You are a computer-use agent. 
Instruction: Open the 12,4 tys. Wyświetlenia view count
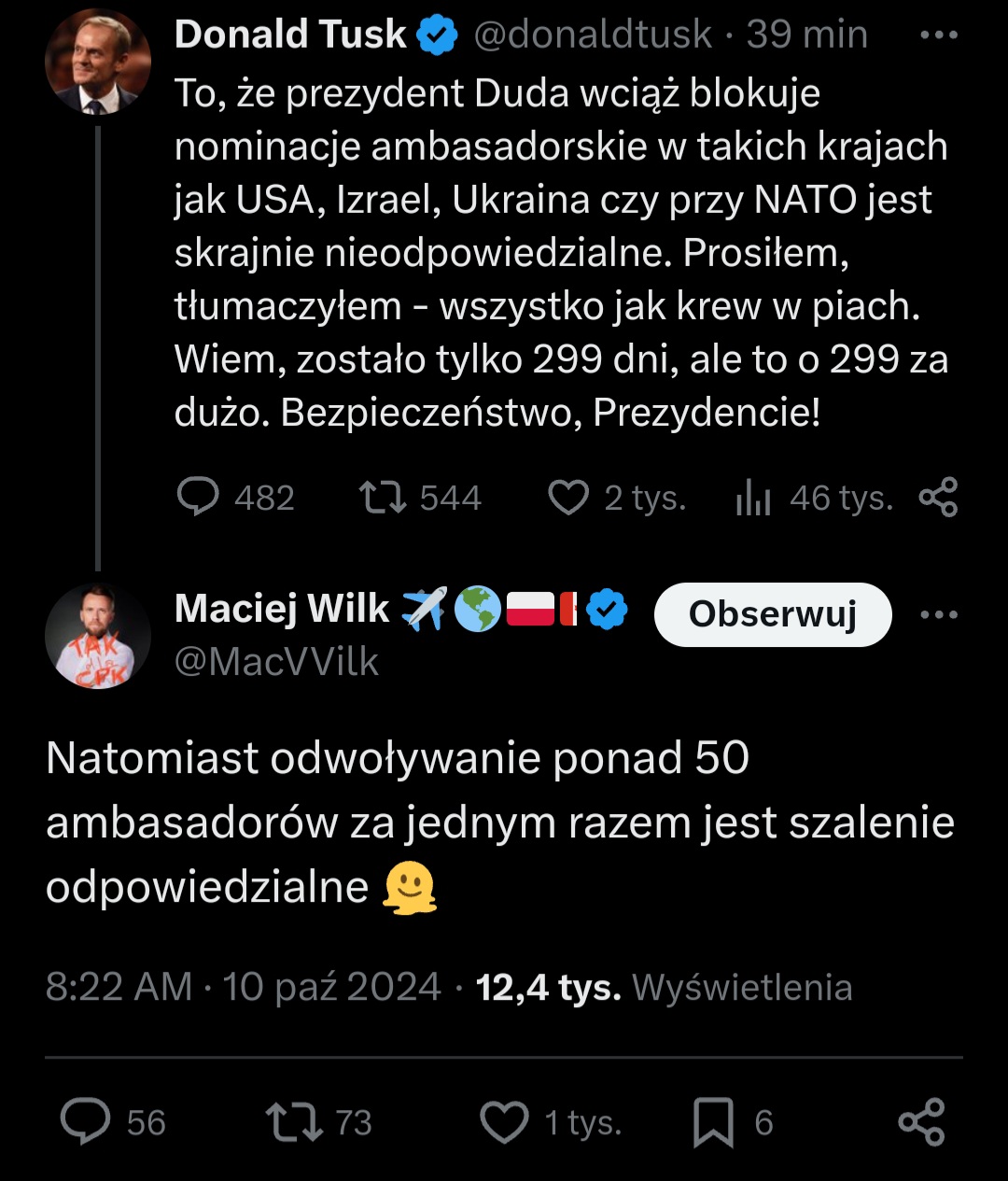coord(664,987)
